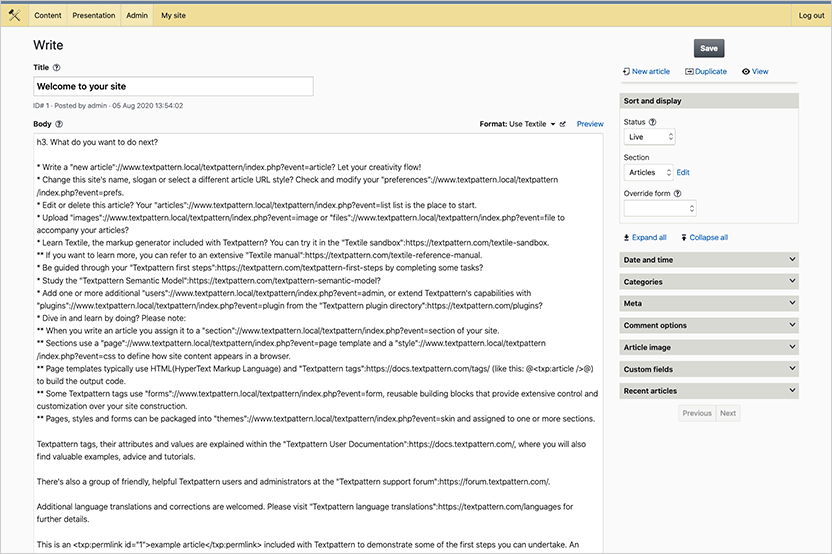Open the Content menu
832x554 pixels.
(x=48, y=15)
